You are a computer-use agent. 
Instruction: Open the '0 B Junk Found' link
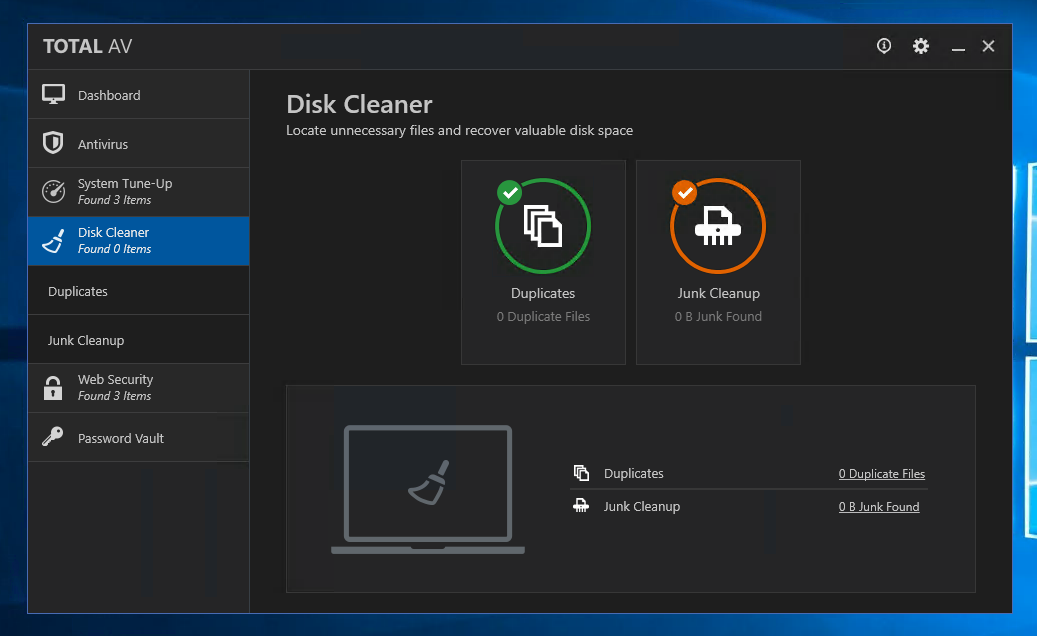click(879, 506)
